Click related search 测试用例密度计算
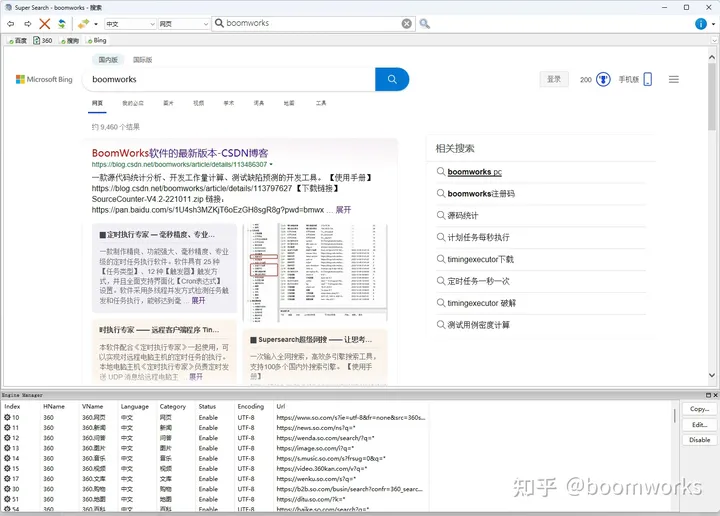 coord(478,325)
